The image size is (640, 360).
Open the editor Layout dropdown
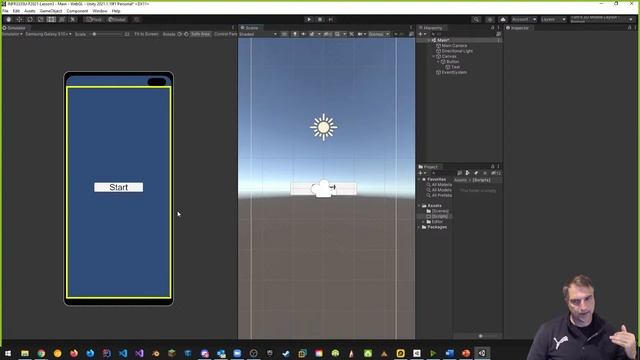(602, 19)
